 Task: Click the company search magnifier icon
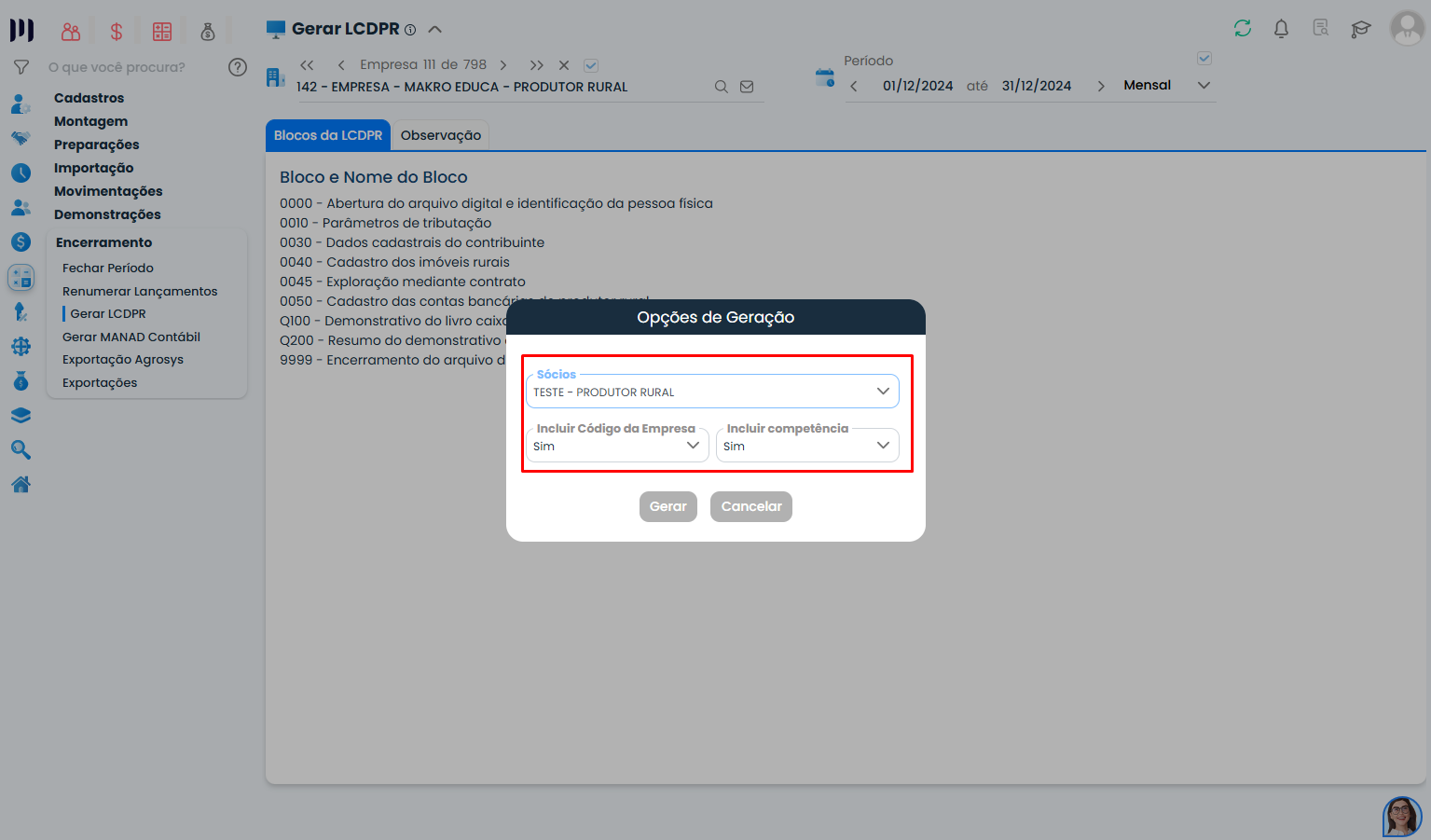point(721,87)
